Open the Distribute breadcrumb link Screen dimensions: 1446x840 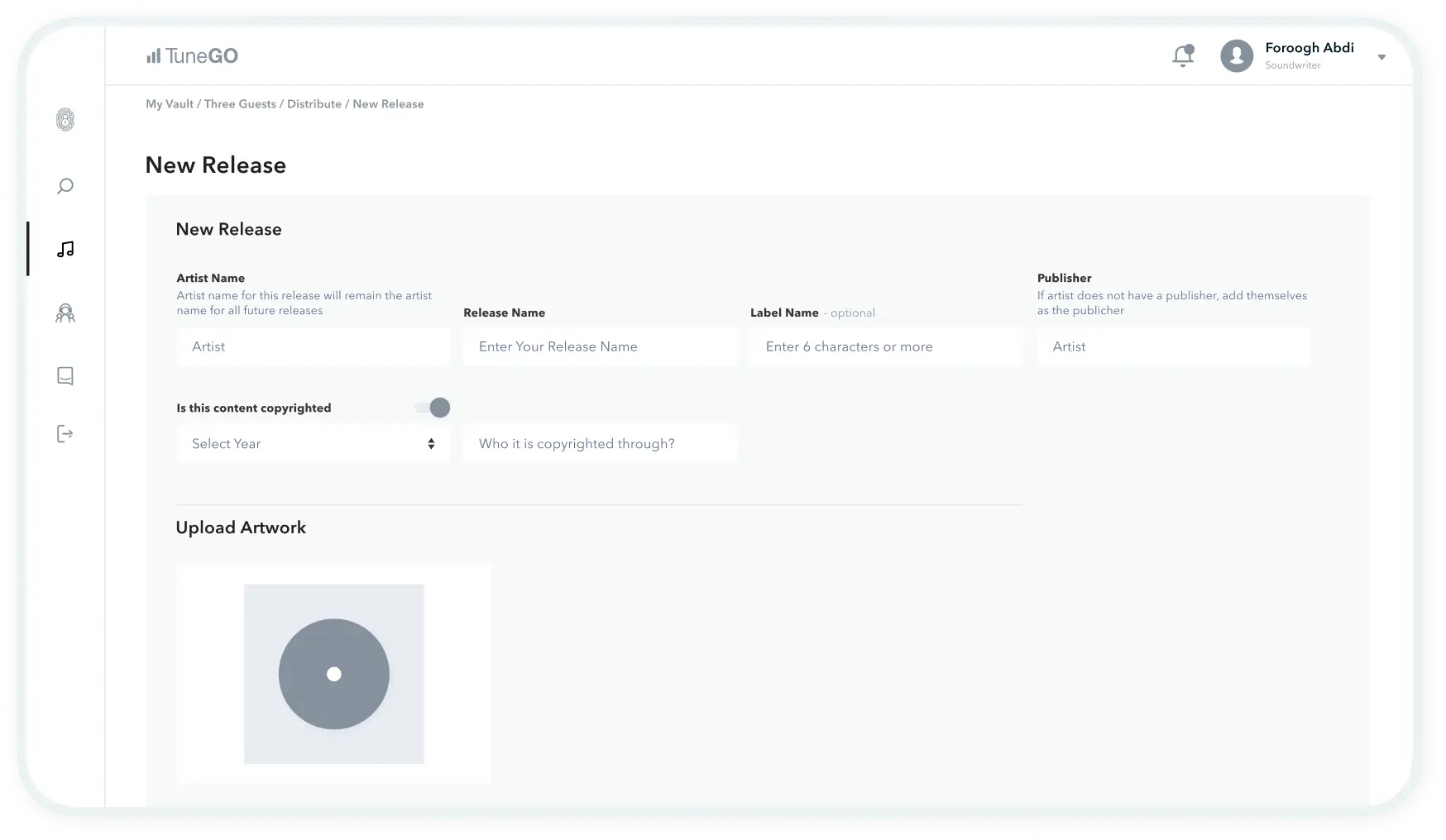click(314, 104)
